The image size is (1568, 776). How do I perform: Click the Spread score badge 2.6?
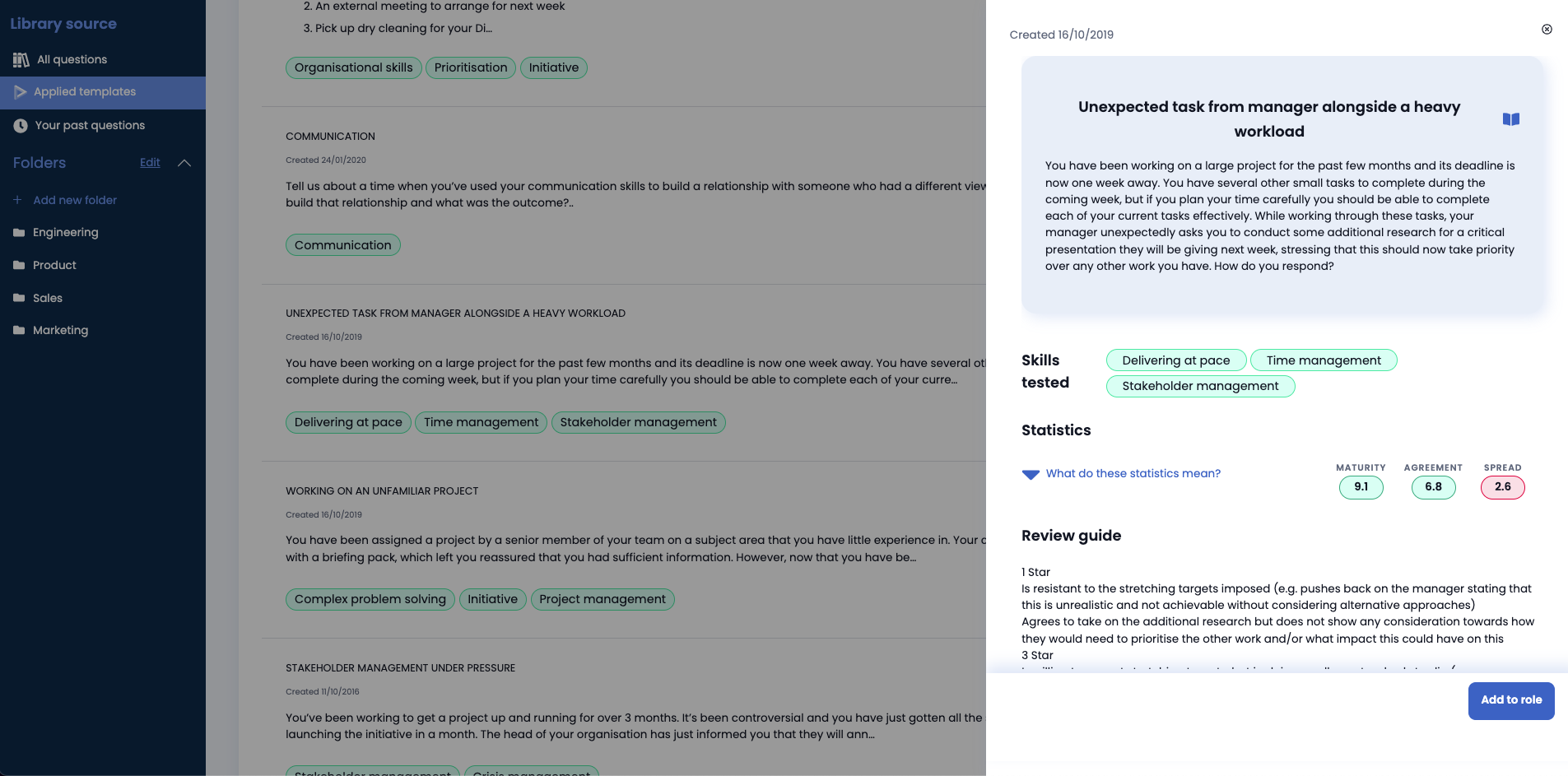1502,487
